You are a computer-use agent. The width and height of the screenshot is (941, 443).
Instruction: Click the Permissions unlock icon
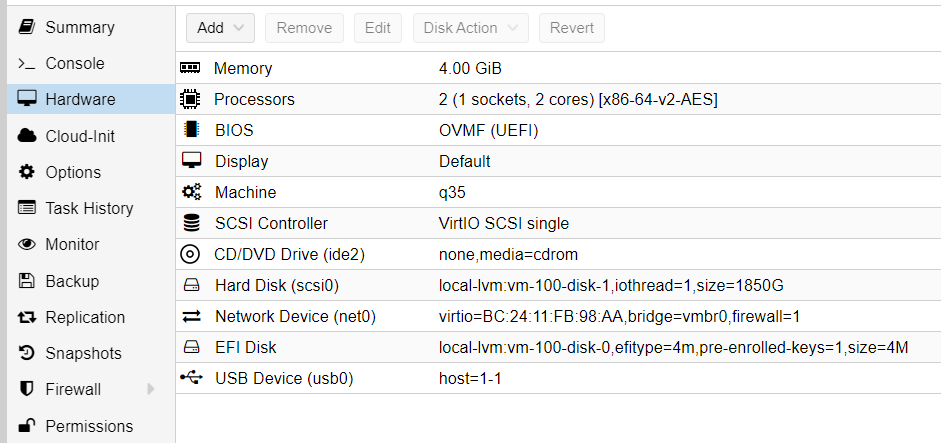coord(26,426)
